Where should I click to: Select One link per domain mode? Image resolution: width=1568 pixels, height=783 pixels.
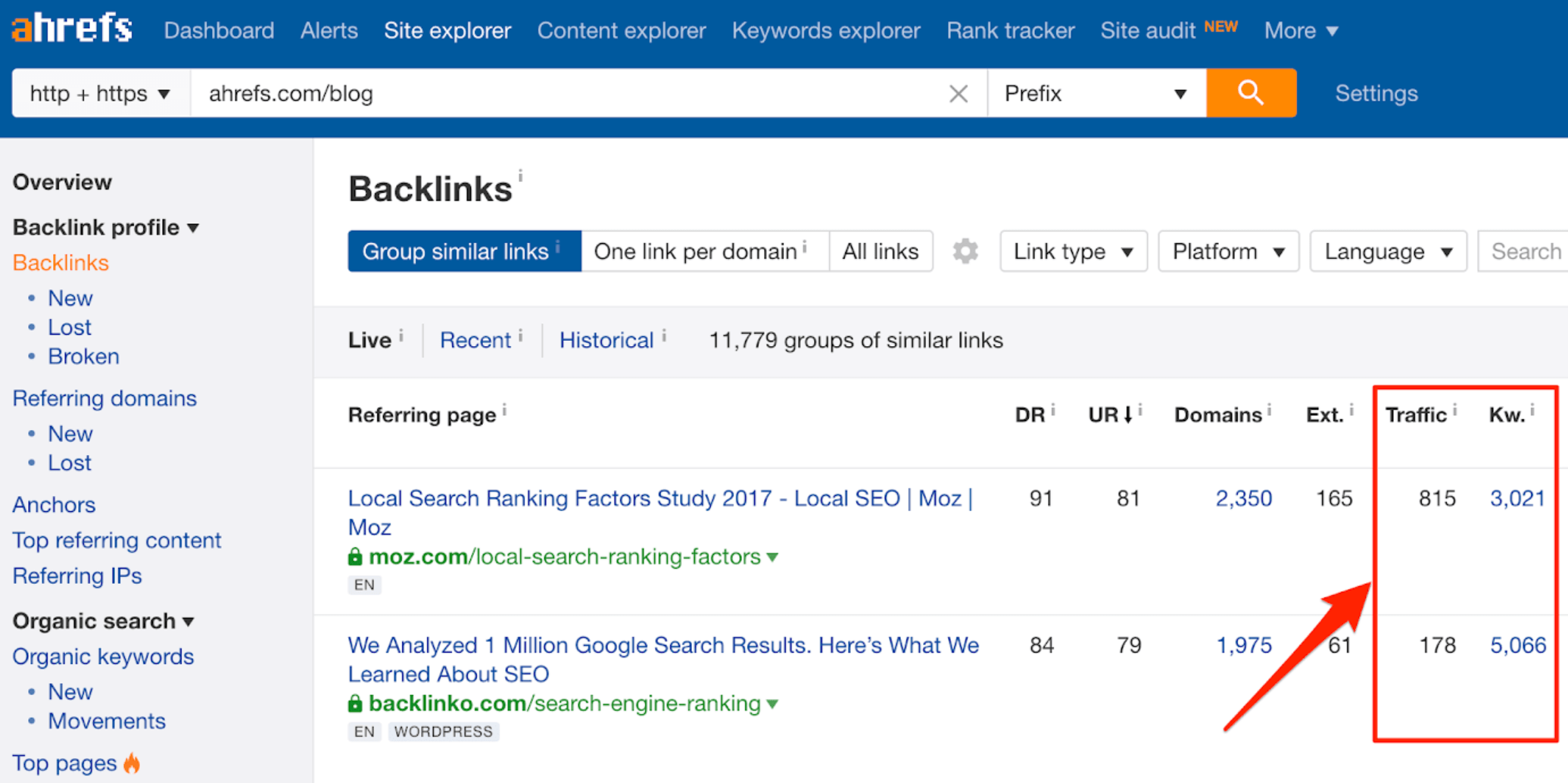705,251
